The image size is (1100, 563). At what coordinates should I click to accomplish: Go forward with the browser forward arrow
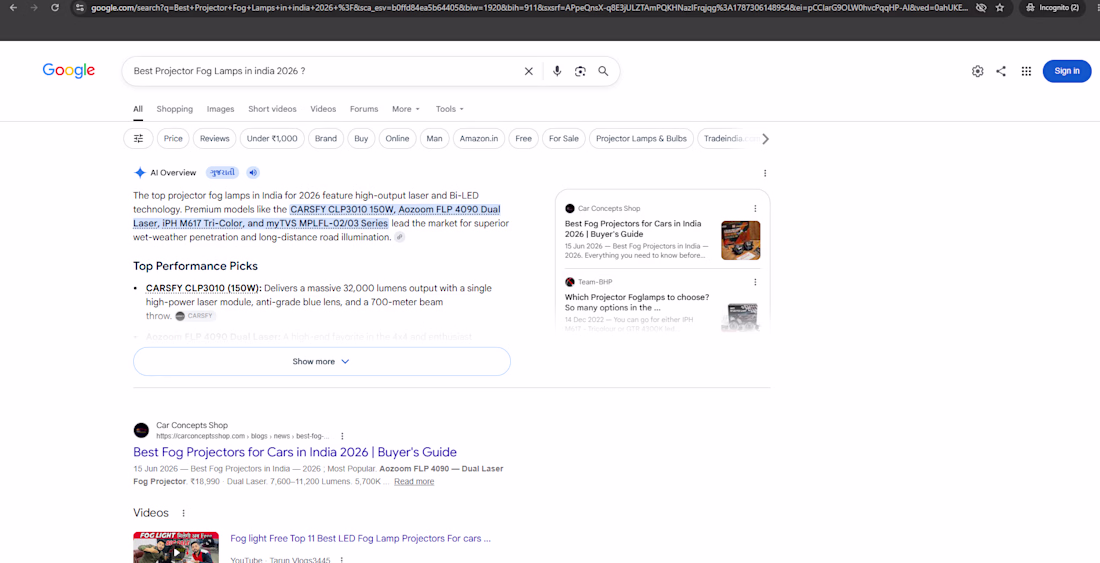[33, 8]
